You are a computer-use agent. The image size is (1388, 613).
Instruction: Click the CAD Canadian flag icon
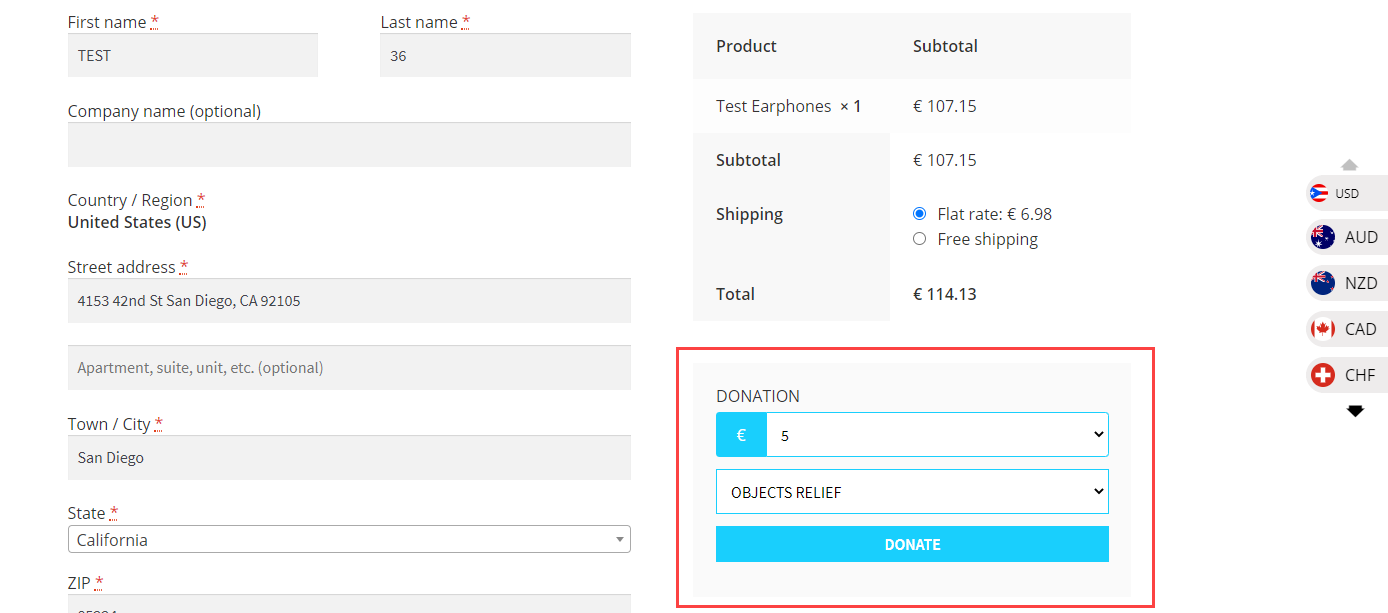coord(1324,328)
